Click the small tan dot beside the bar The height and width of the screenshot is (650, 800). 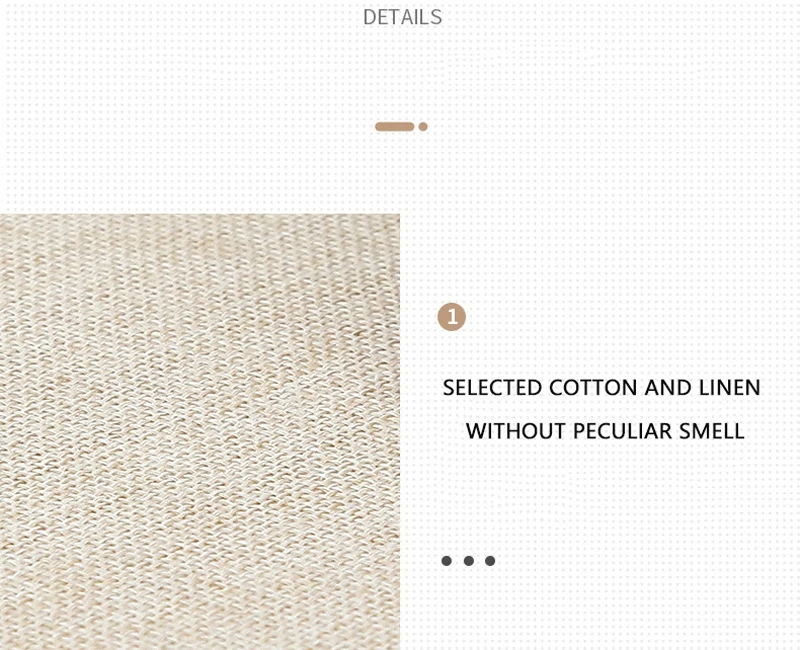423,127
